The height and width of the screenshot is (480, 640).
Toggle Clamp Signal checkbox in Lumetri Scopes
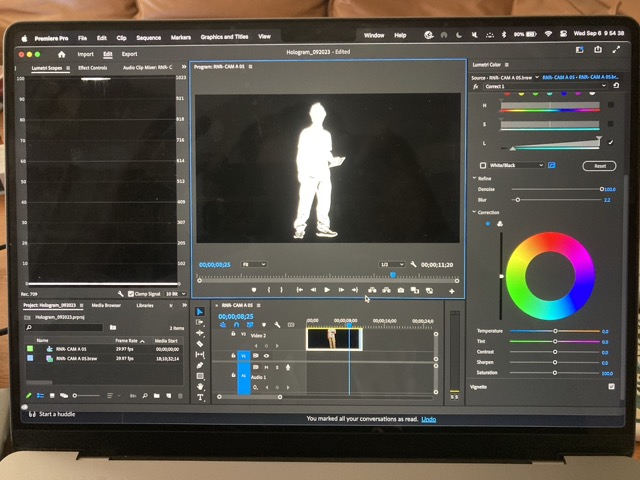(x=132, y=294)
